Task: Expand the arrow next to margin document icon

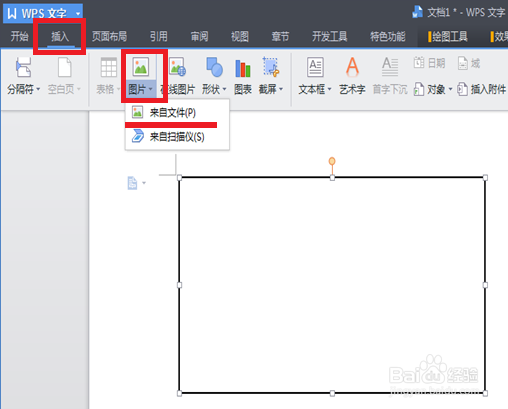Action: pos(144,183)
